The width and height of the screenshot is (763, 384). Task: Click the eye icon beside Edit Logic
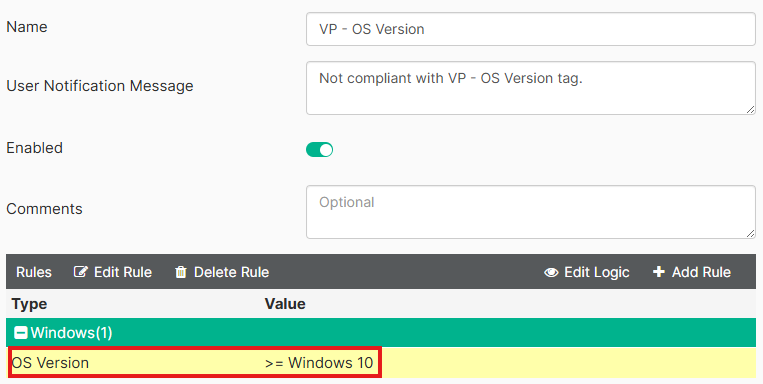click(x=551, y=272)
